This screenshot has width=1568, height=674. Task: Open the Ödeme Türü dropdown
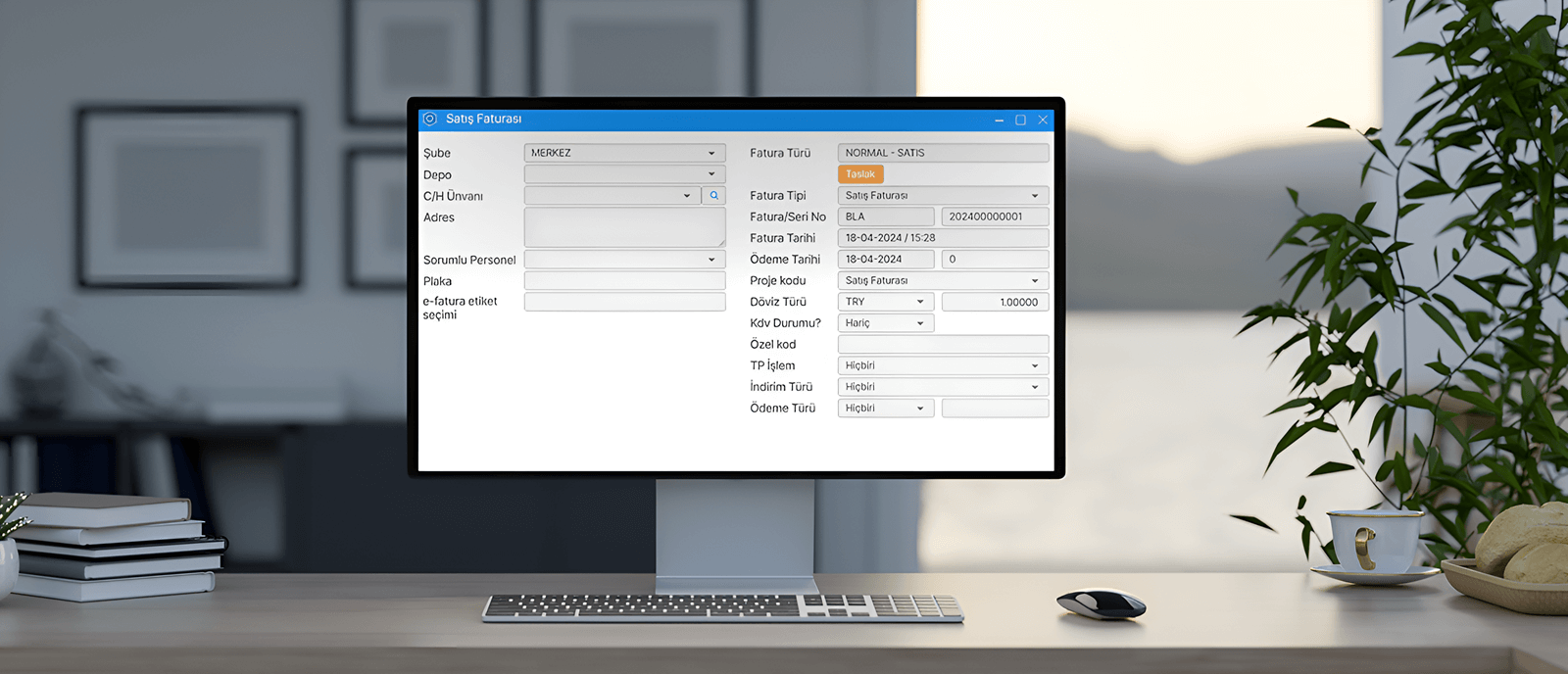pyautogui.click(x=886, y=409)
